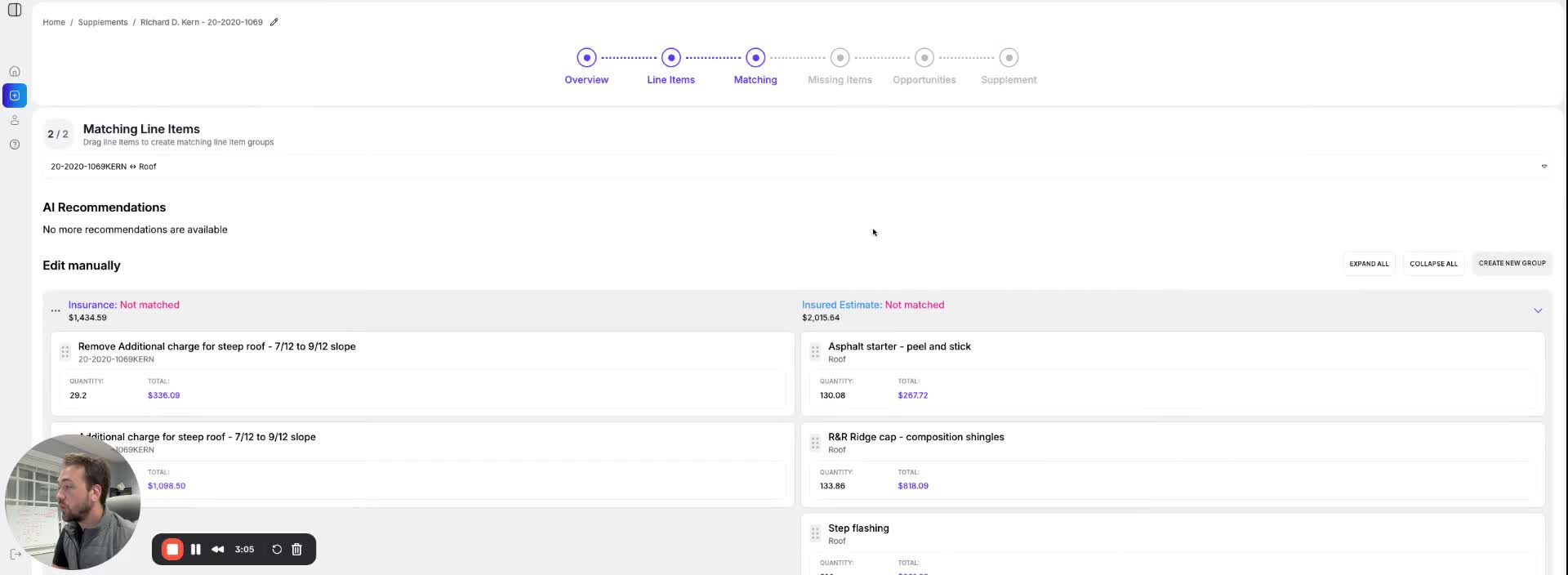Go to Line Items step

[671, 80]
